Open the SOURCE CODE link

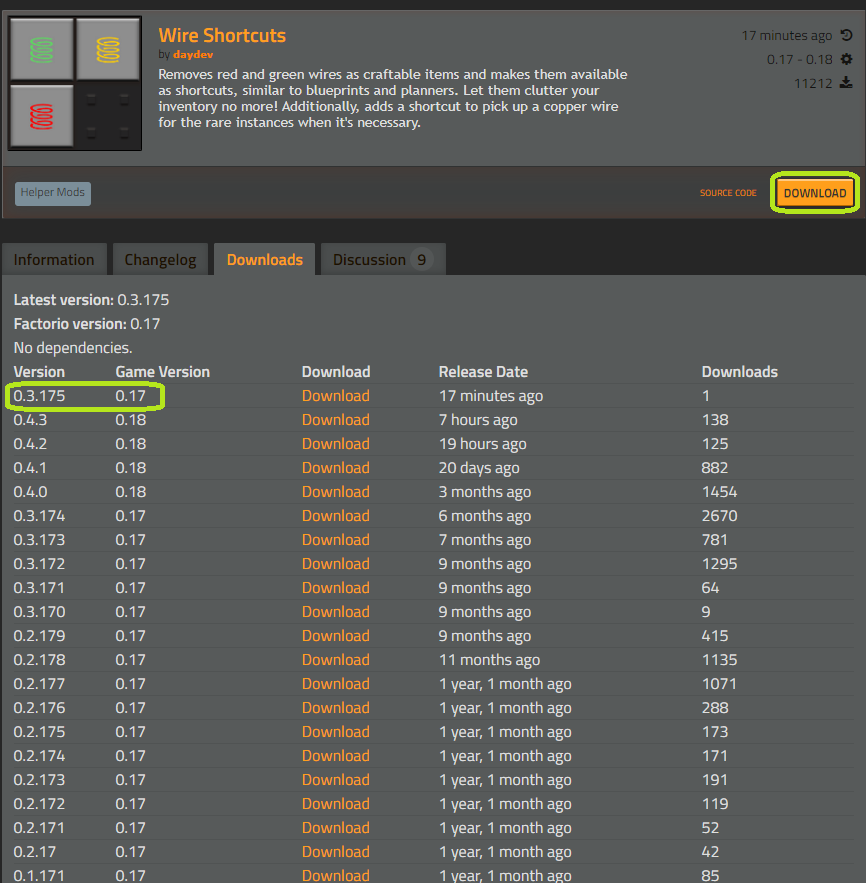[728, 193]
